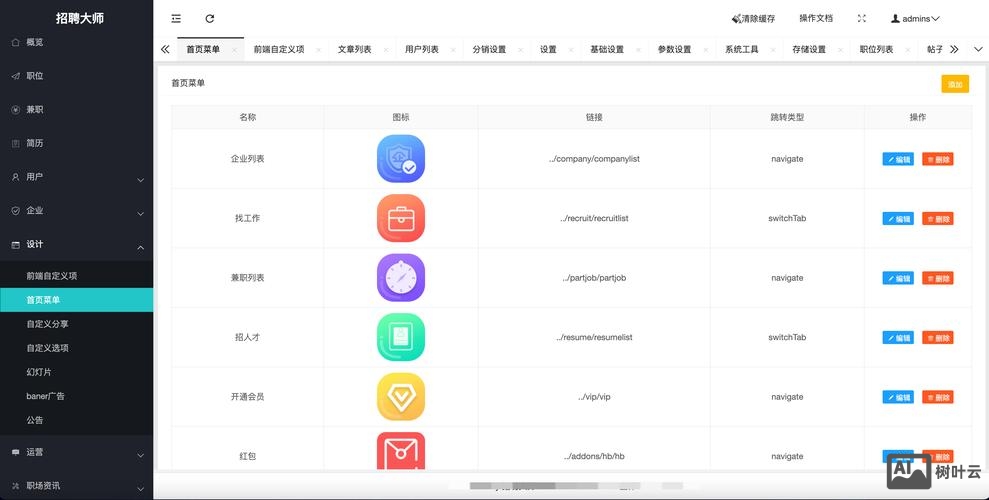Open 幻灯片 in the sidebar
The height and width of the screenshot is (500, 989).
click(x=39, y=372)
